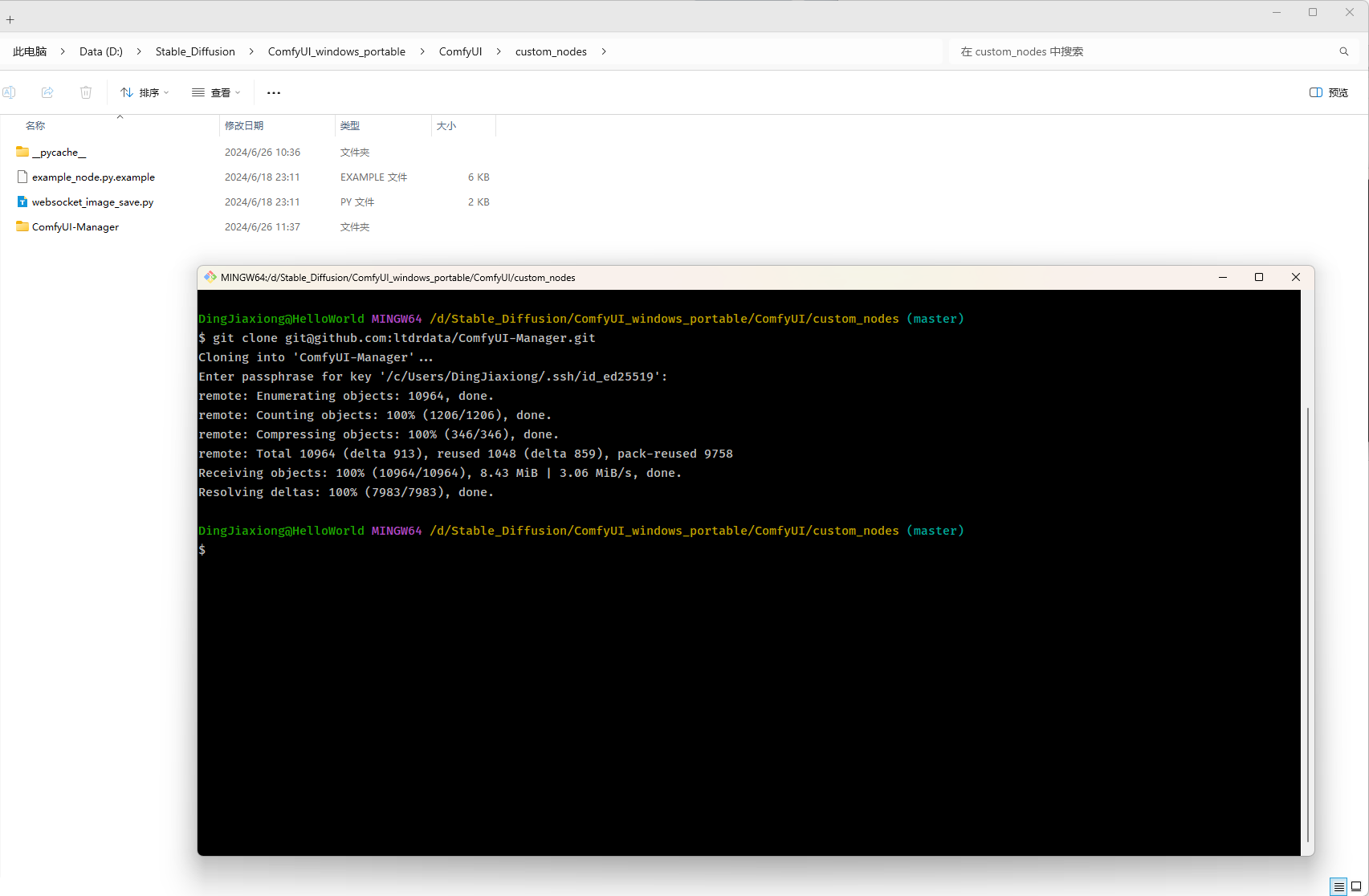Click the example_node.py.example file name
Image resolution: width=1369 pixels, height=896 pixels.
point(93,177)
